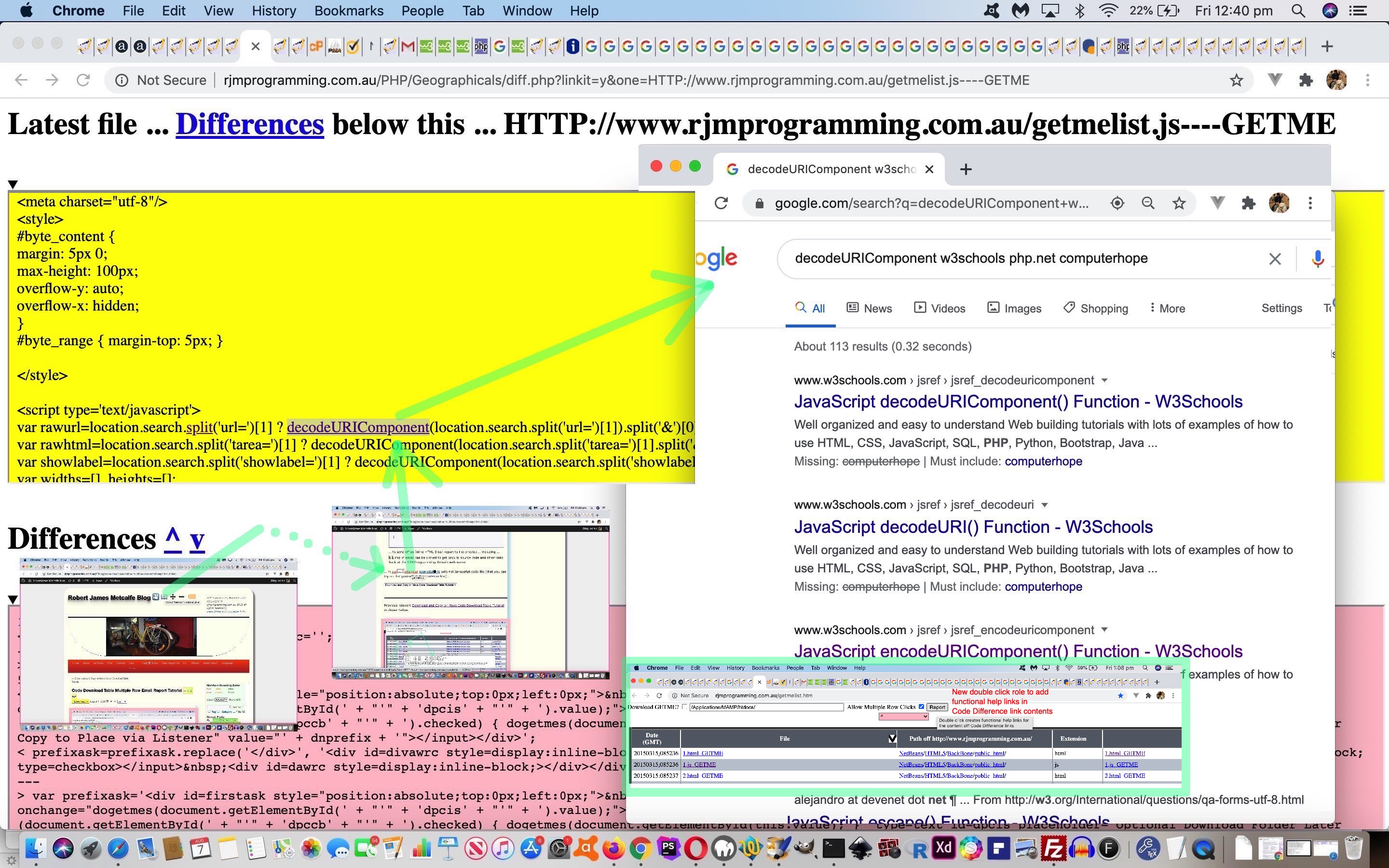Open the getmelist.htm screenshot thumbnail
The width and height of the screenshot is (1389, 868).
click(x=906, y=726)
